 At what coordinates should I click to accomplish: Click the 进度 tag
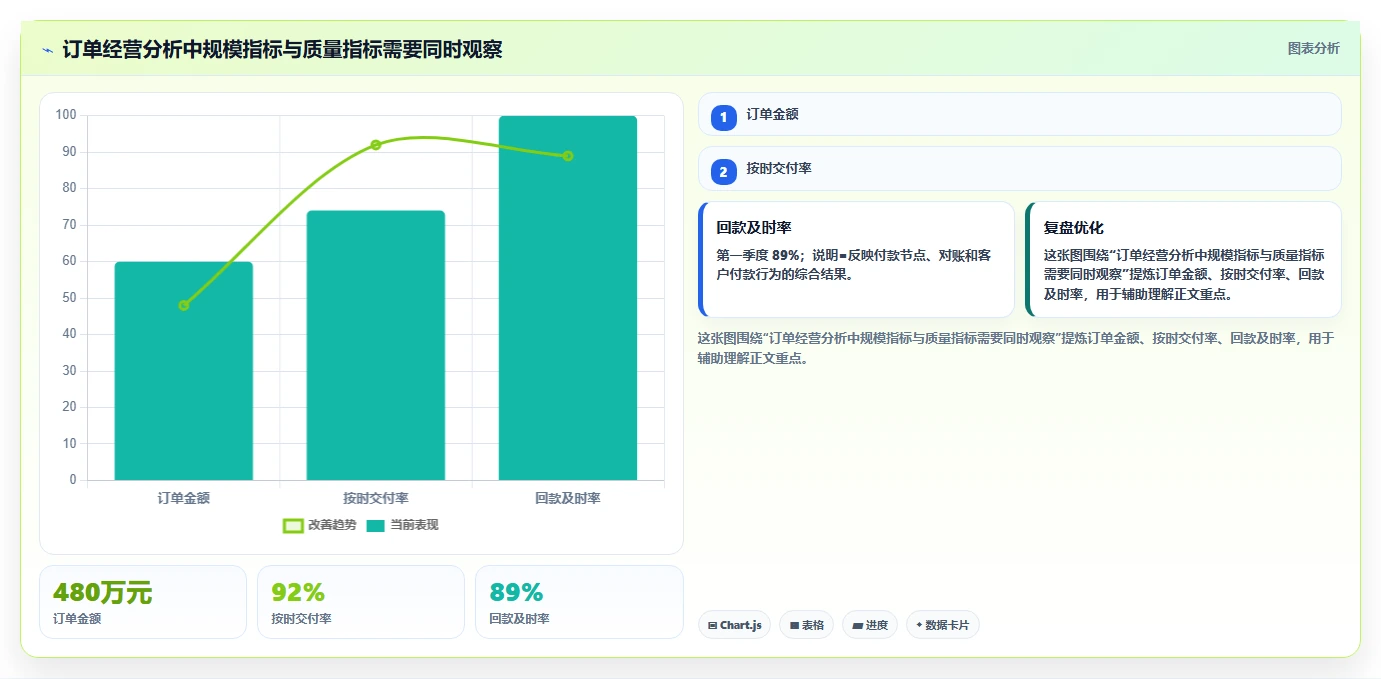[x=870, y=625]
